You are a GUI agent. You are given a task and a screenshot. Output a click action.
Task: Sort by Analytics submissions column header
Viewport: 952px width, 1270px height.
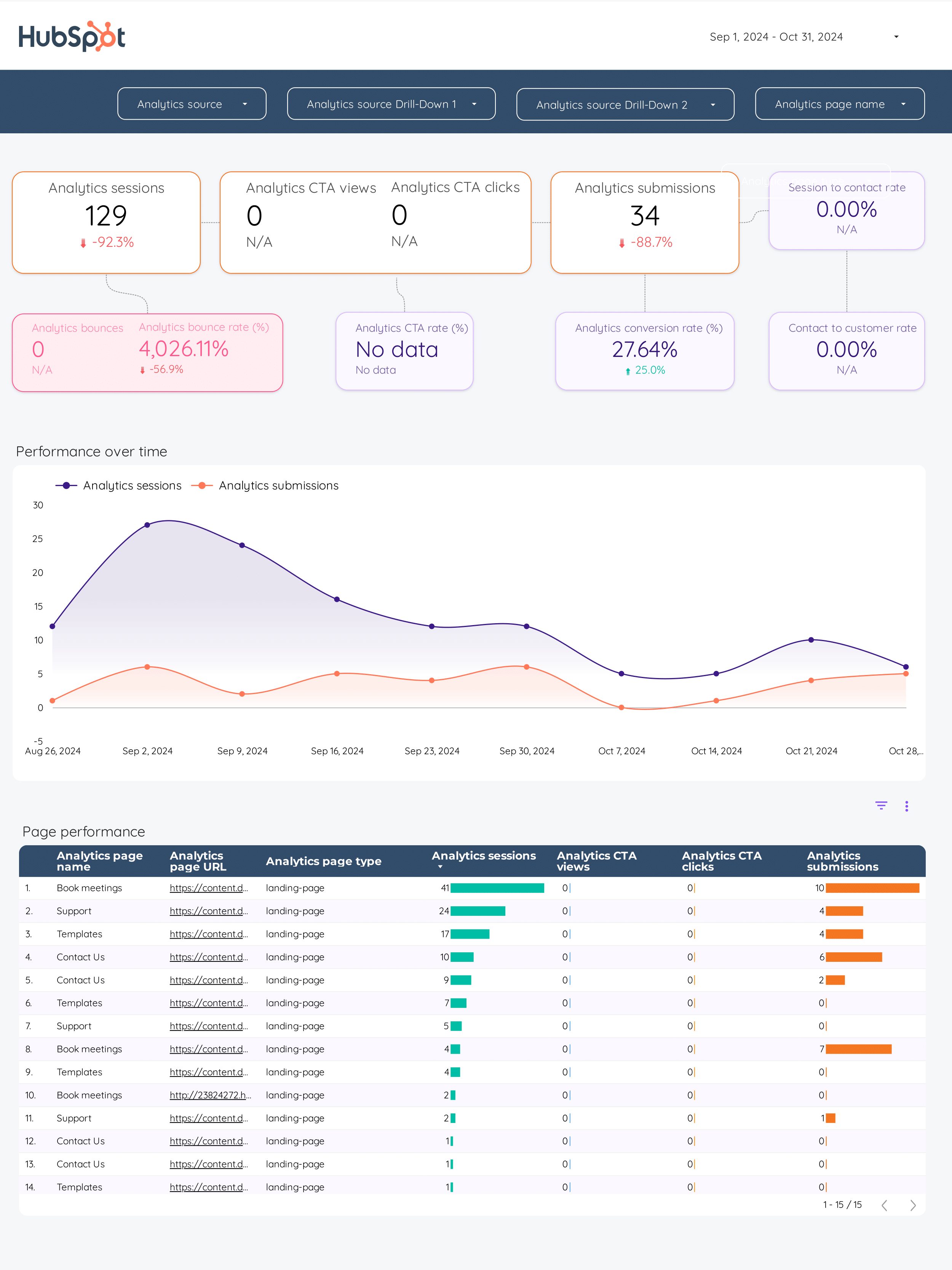842,861
